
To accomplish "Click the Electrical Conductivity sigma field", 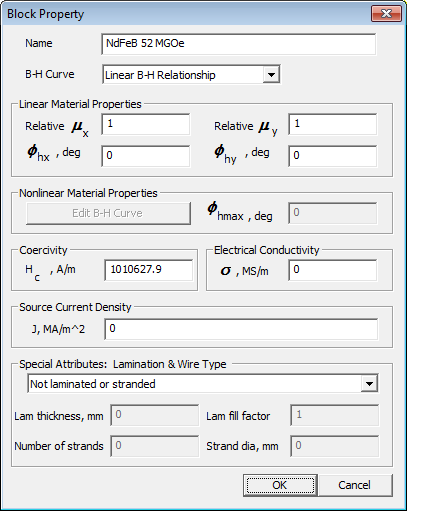I will 332,270.
